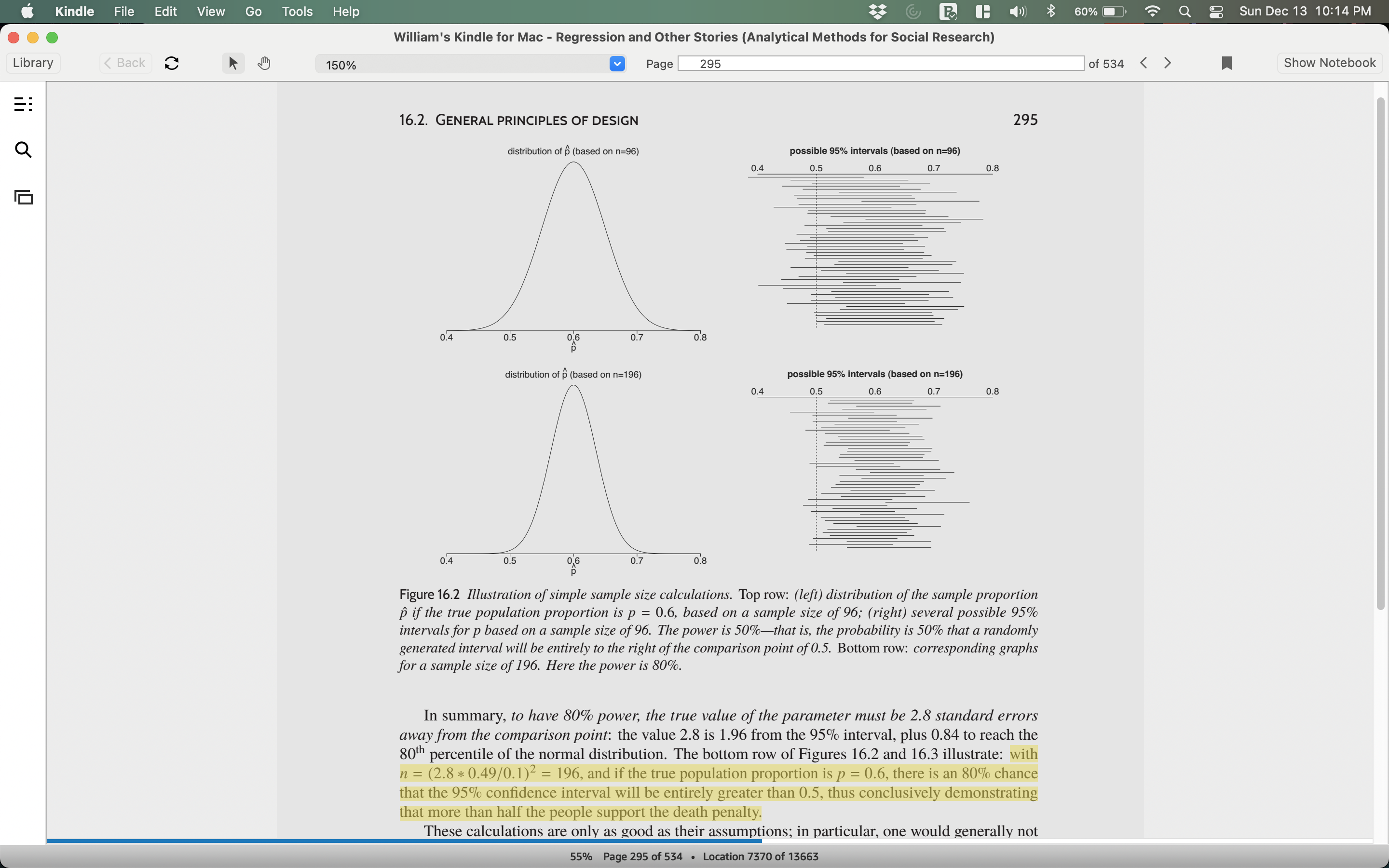Select the arrow pointer tool
This screenshot has height=868, width=1389.
point(233,63)
